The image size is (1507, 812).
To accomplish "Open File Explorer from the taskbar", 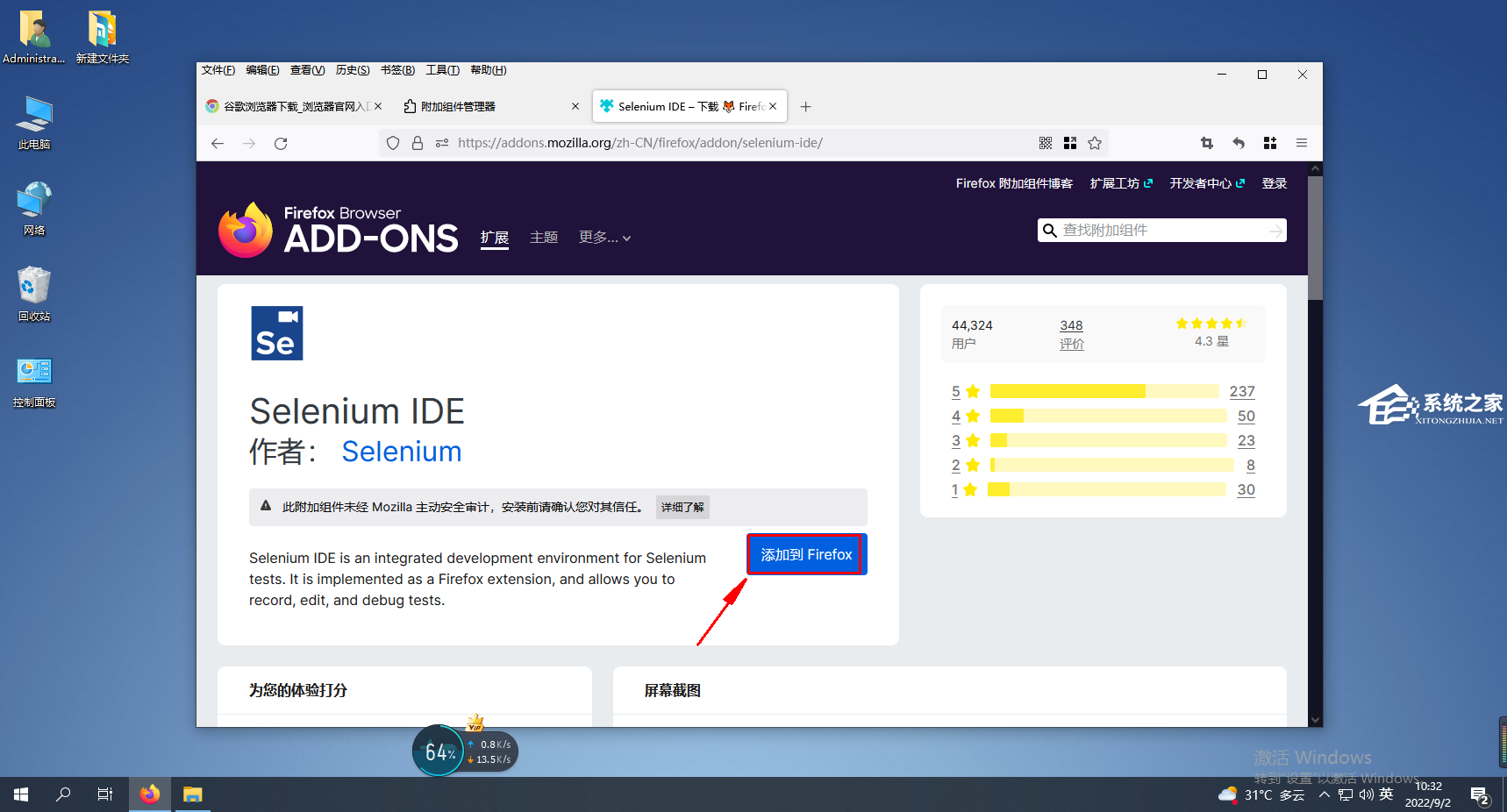I will point(192,794).
